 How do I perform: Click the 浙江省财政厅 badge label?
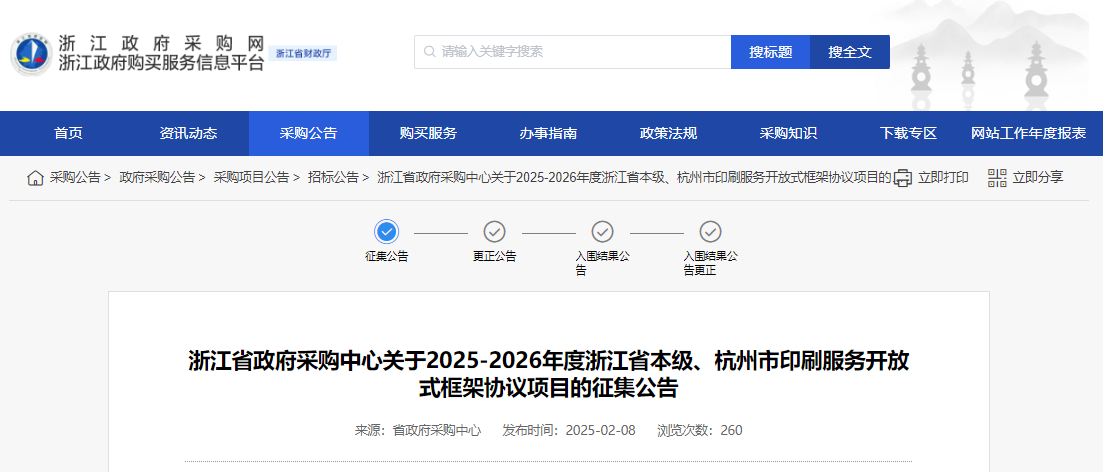tap(304, 53)
